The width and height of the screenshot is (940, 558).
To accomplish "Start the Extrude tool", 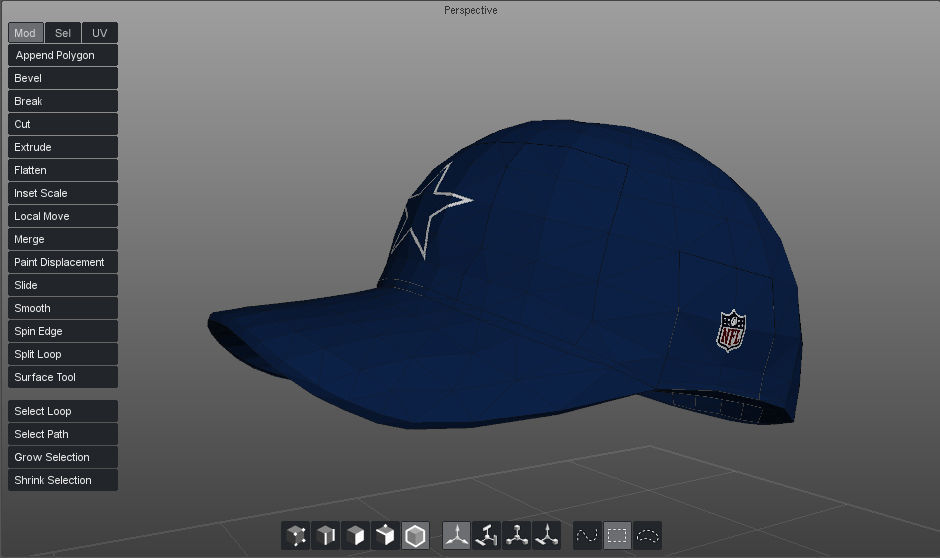I will click(63, 147).
